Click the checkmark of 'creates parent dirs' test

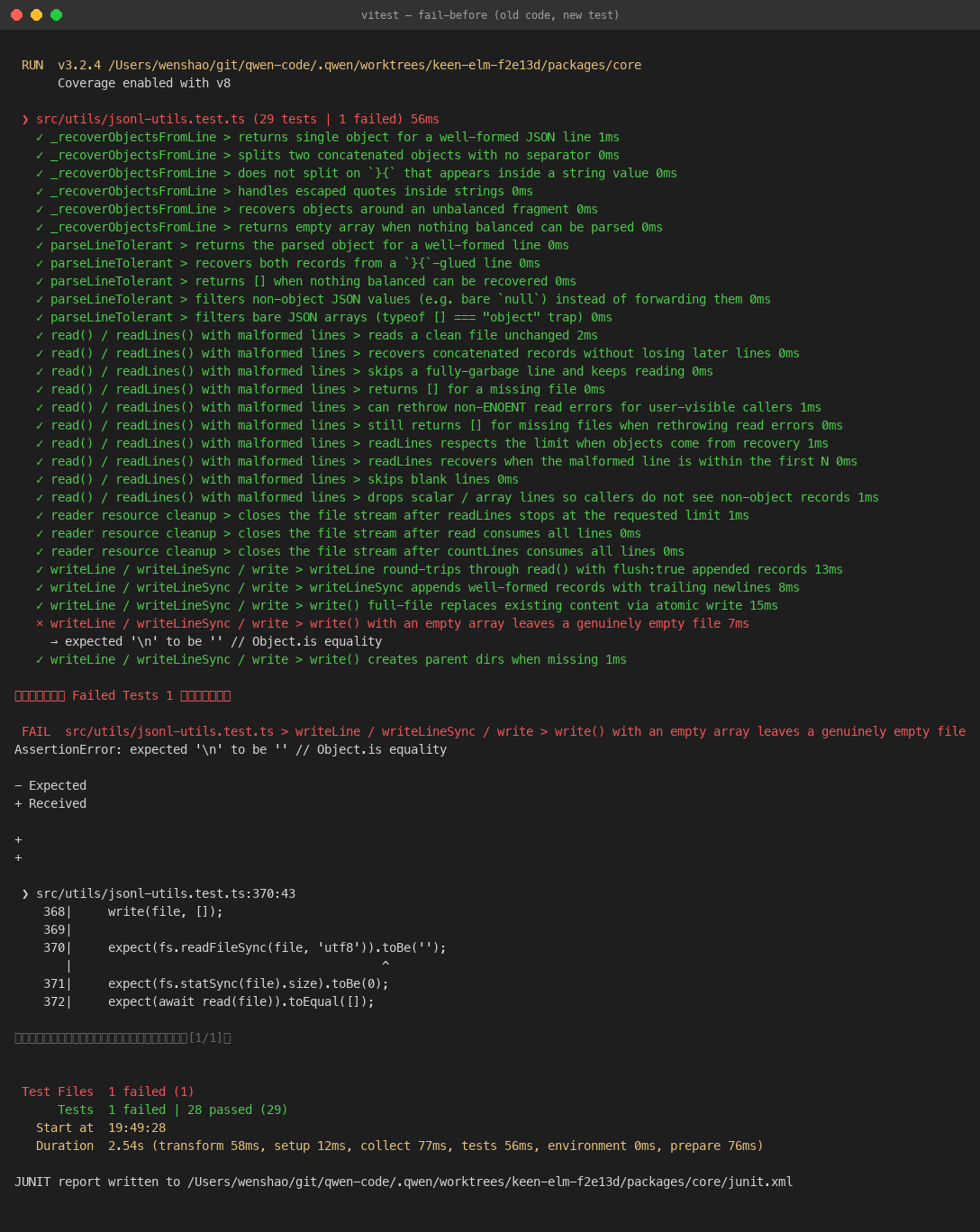tap(40, 659)
